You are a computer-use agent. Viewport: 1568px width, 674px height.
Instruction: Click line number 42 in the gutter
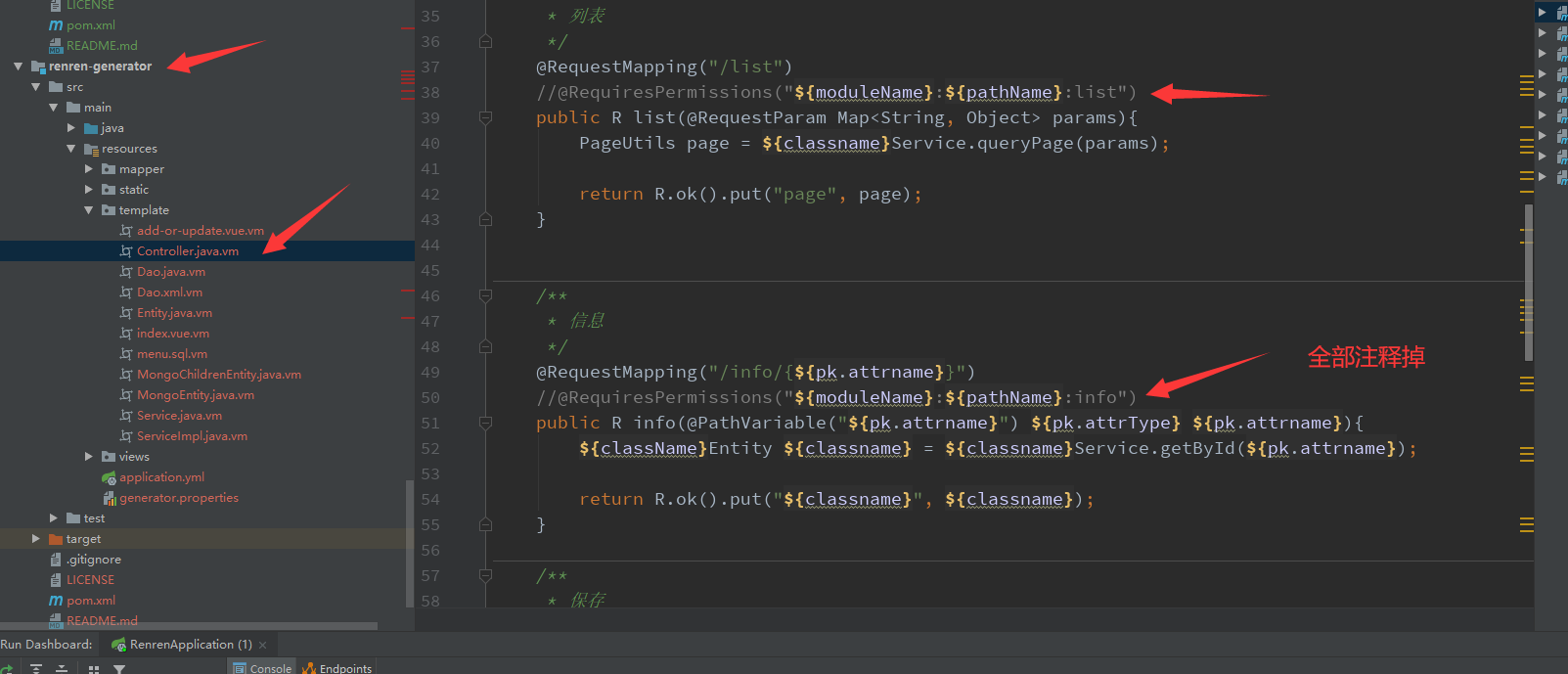[x=430, y=195]
